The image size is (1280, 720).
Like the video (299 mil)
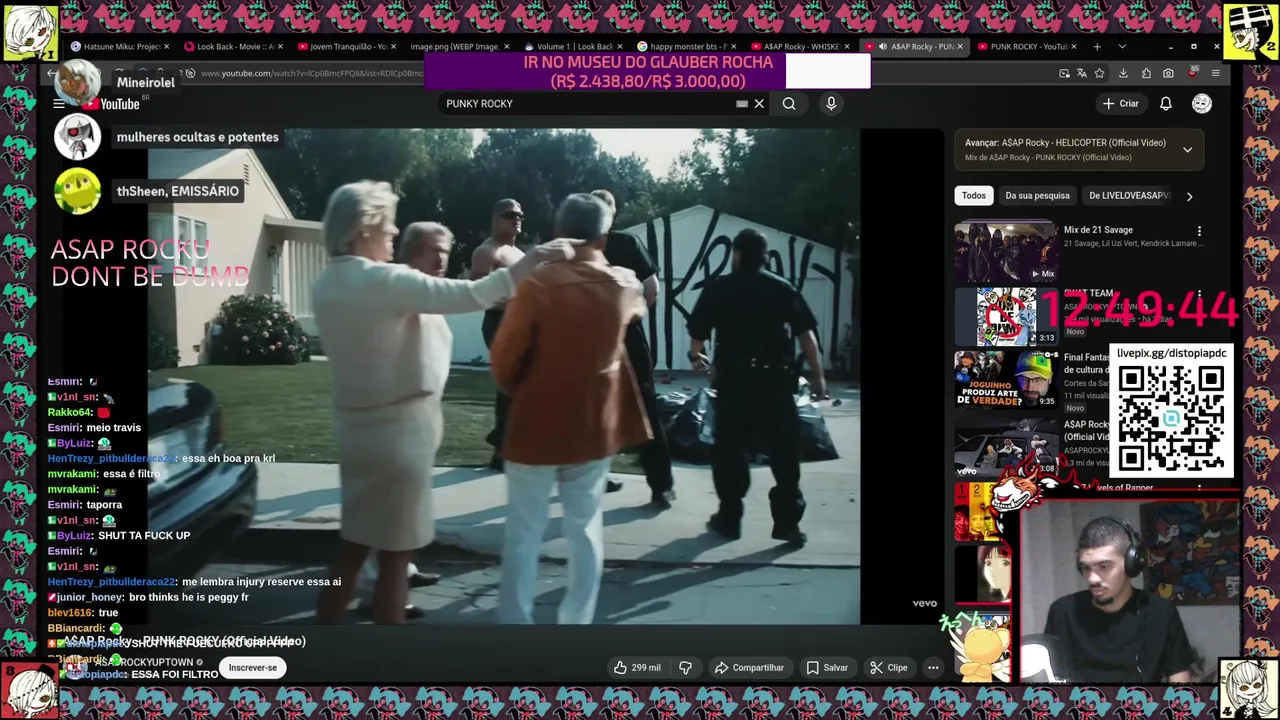pyautogui.click(x=638, y=667)
